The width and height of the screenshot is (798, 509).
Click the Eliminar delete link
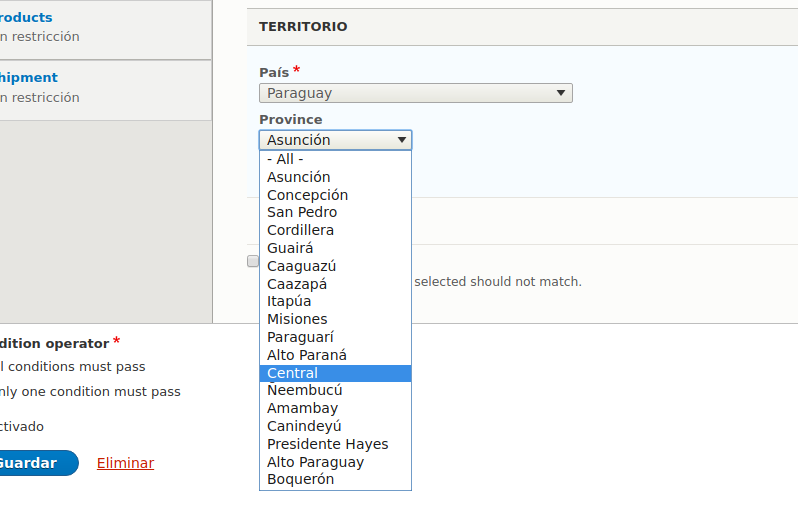point(125,463)
